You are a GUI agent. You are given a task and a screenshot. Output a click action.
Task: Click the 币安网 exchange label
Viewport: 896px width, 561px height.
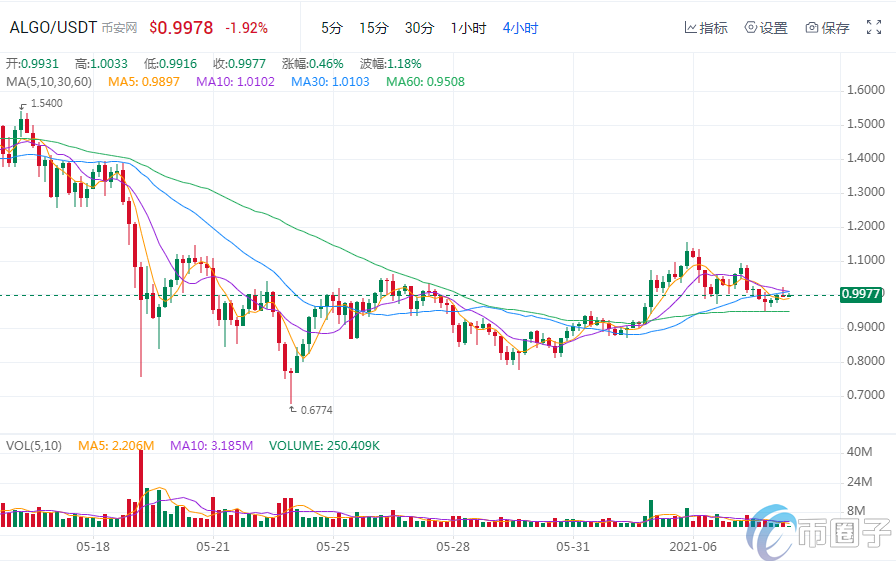point(121,29)
